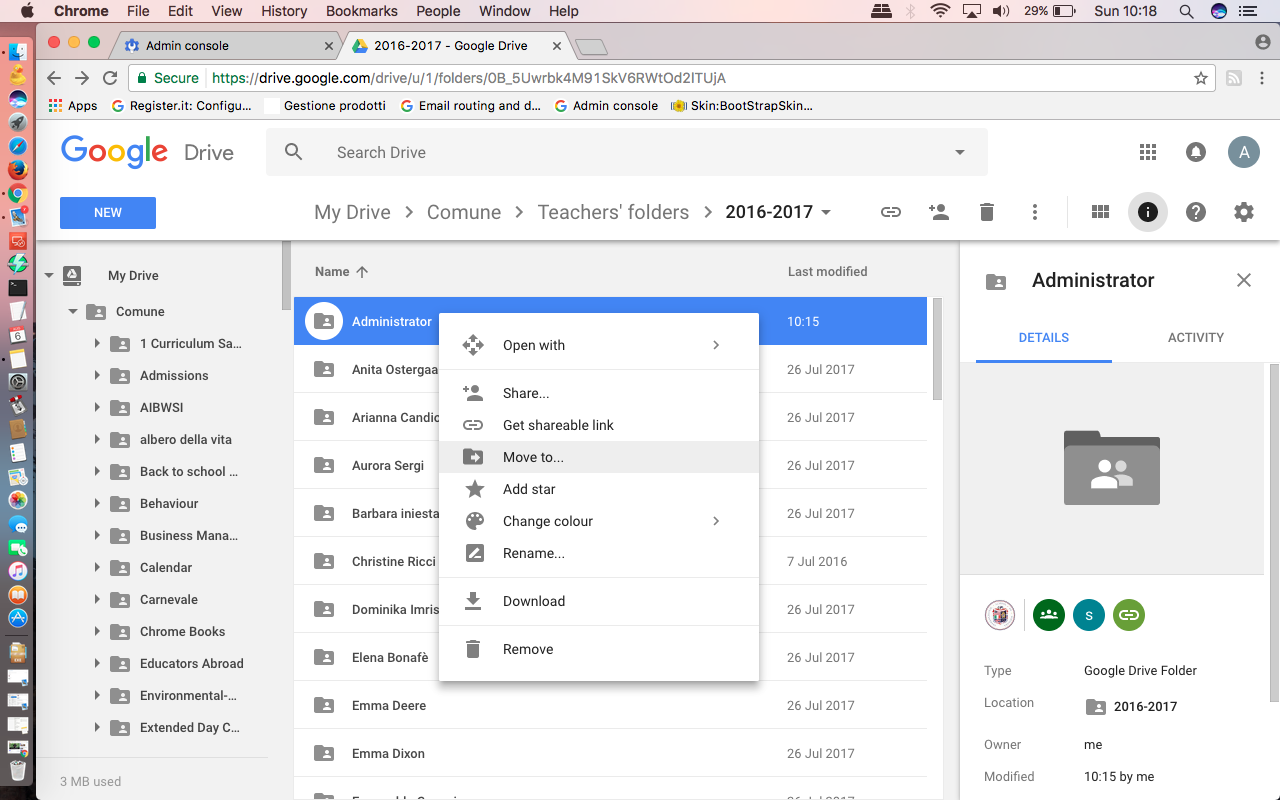Click the Get link chain icon in toolbar
This screenshot has width=1280, height=800.
point(890,212)
